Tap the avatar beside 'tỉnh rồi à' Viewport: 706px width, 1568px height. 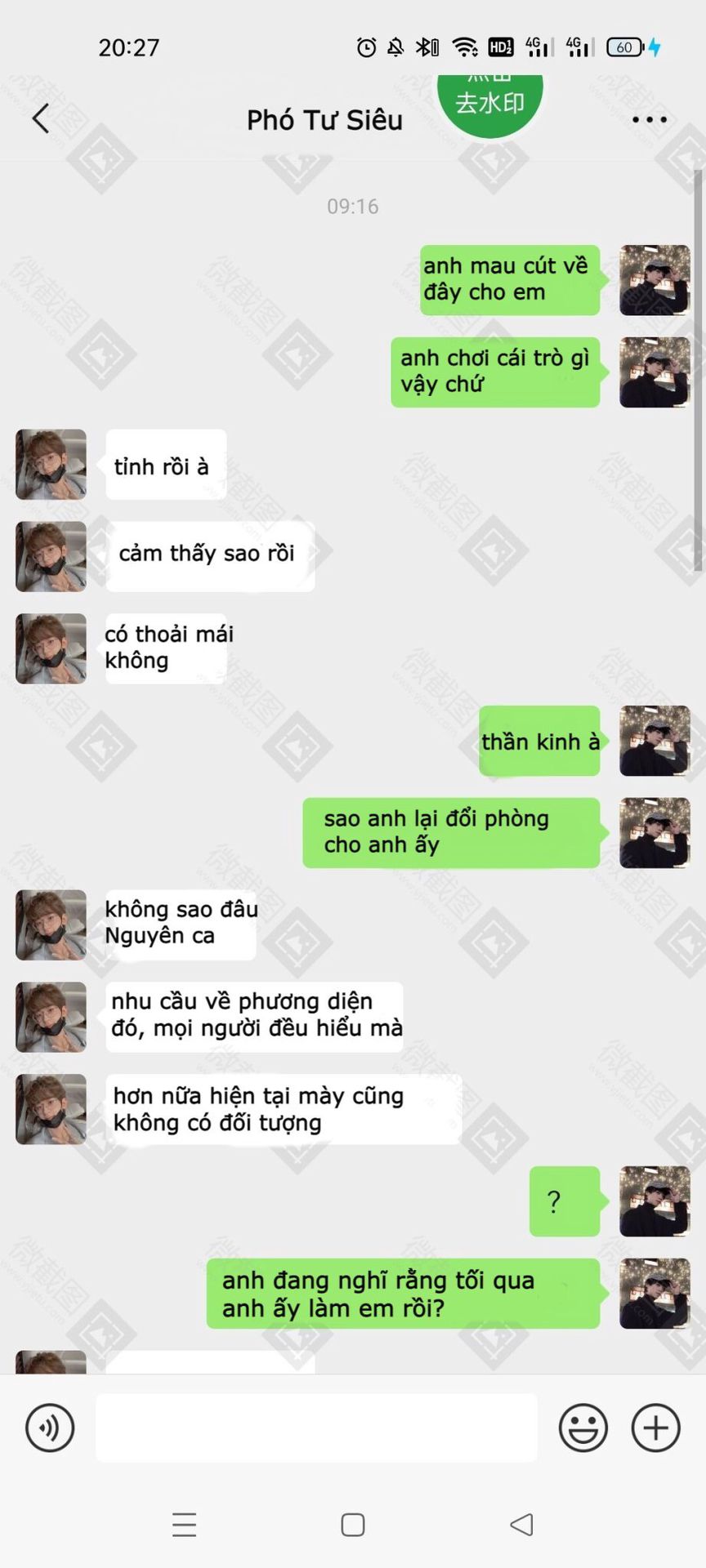pyautogui.click(x=51, y=464)
